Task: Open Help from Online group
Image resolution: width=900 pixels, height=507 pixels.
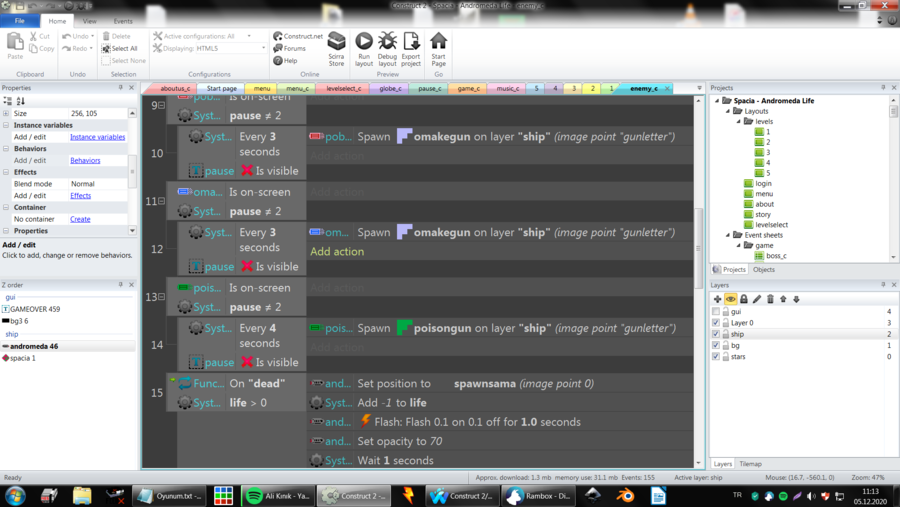Action: pos(285,61)
